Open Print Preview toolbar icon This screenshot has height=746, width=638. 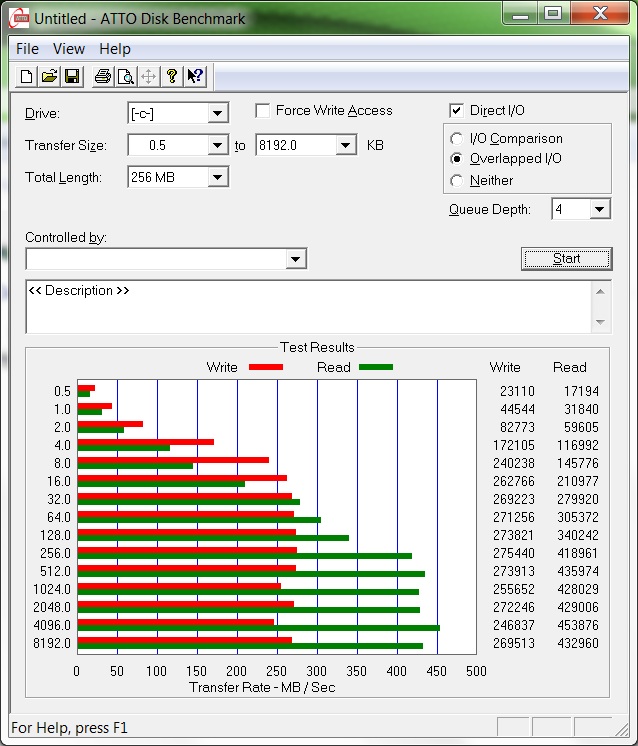coord(126,76)
